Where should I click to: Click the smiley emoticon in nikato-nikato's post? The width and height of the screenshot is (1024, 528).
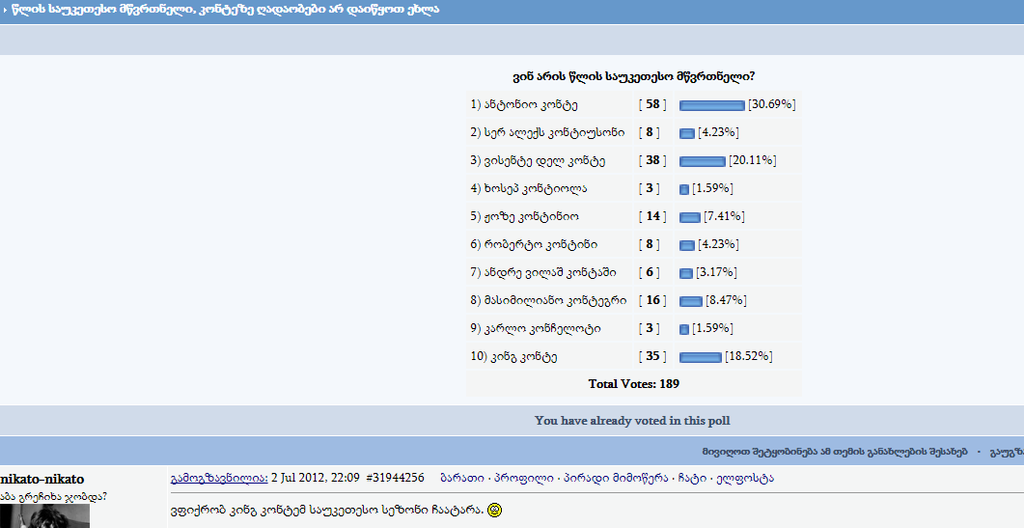[495, 510]
